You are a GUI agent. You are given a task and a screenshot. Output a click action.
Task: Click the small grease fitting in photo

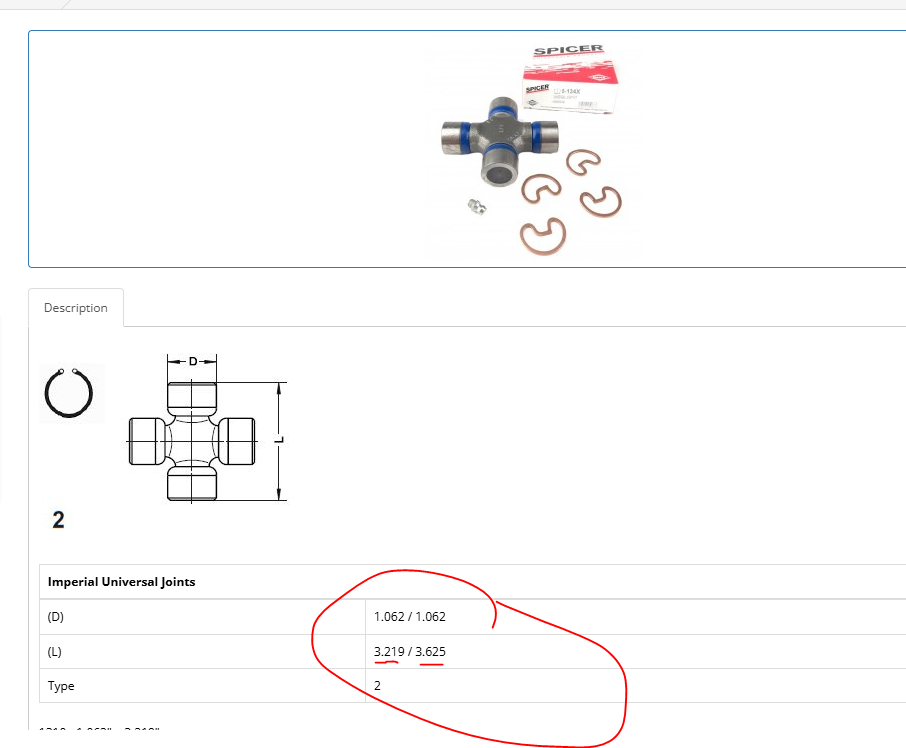[475, 206]
